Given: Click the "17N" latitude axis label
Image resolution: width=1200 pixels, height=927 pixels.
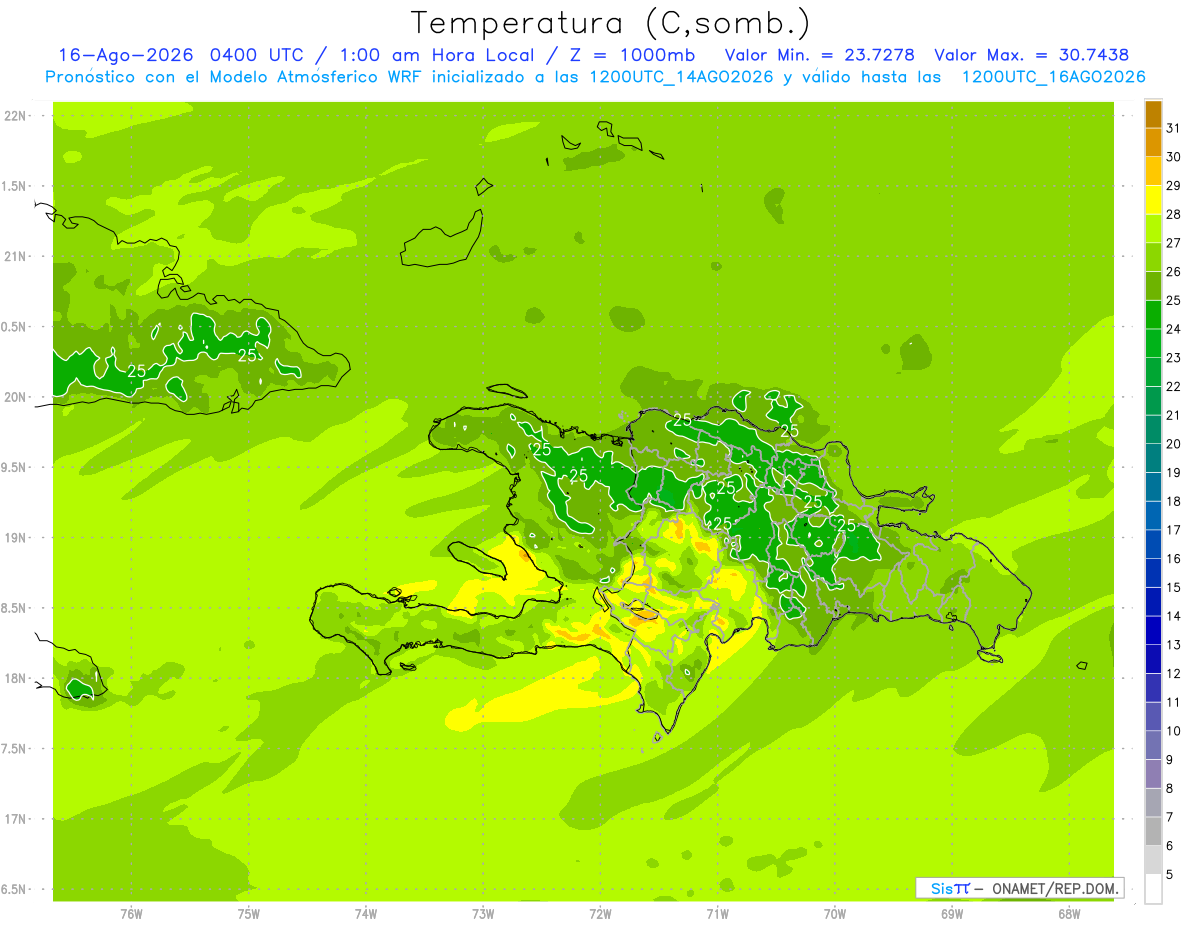Looking at the screenshot, I should tap(16, 819).
